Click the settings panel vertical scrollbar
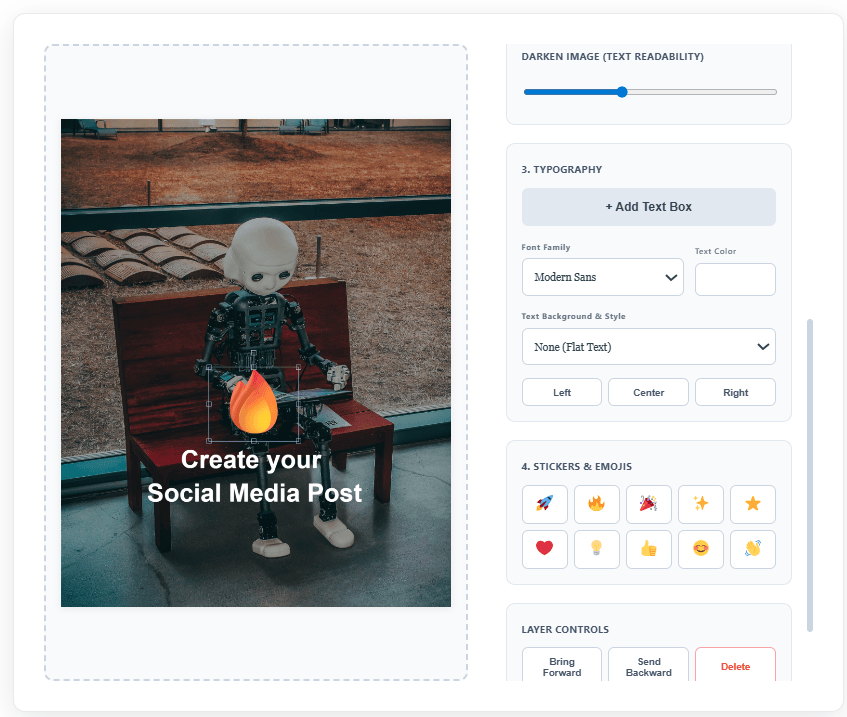 (x=810, y=475)
